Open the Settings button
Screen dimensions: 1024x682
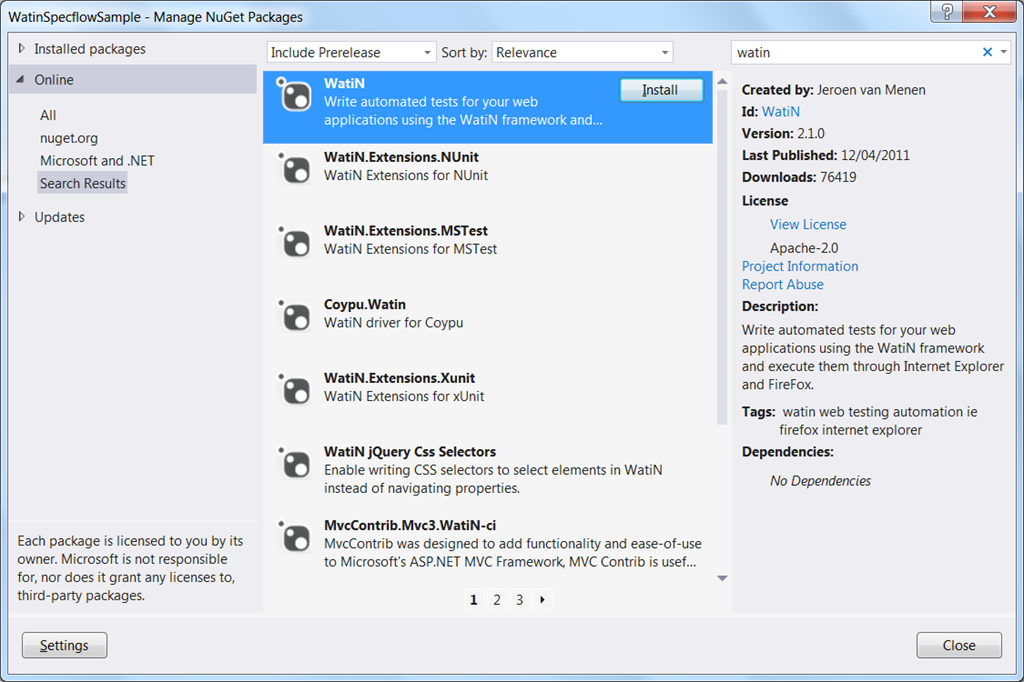65,645
